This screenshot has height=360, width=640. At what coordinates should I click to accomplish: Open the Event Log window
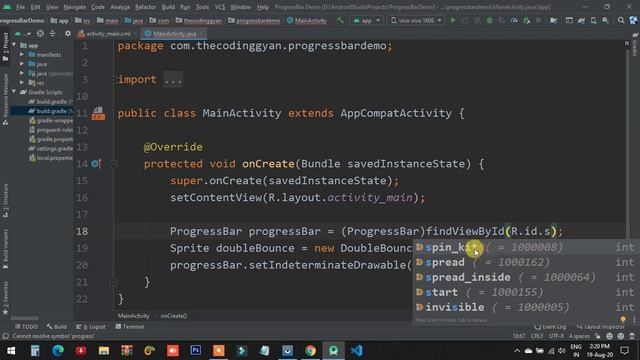(x=550, y=327)
